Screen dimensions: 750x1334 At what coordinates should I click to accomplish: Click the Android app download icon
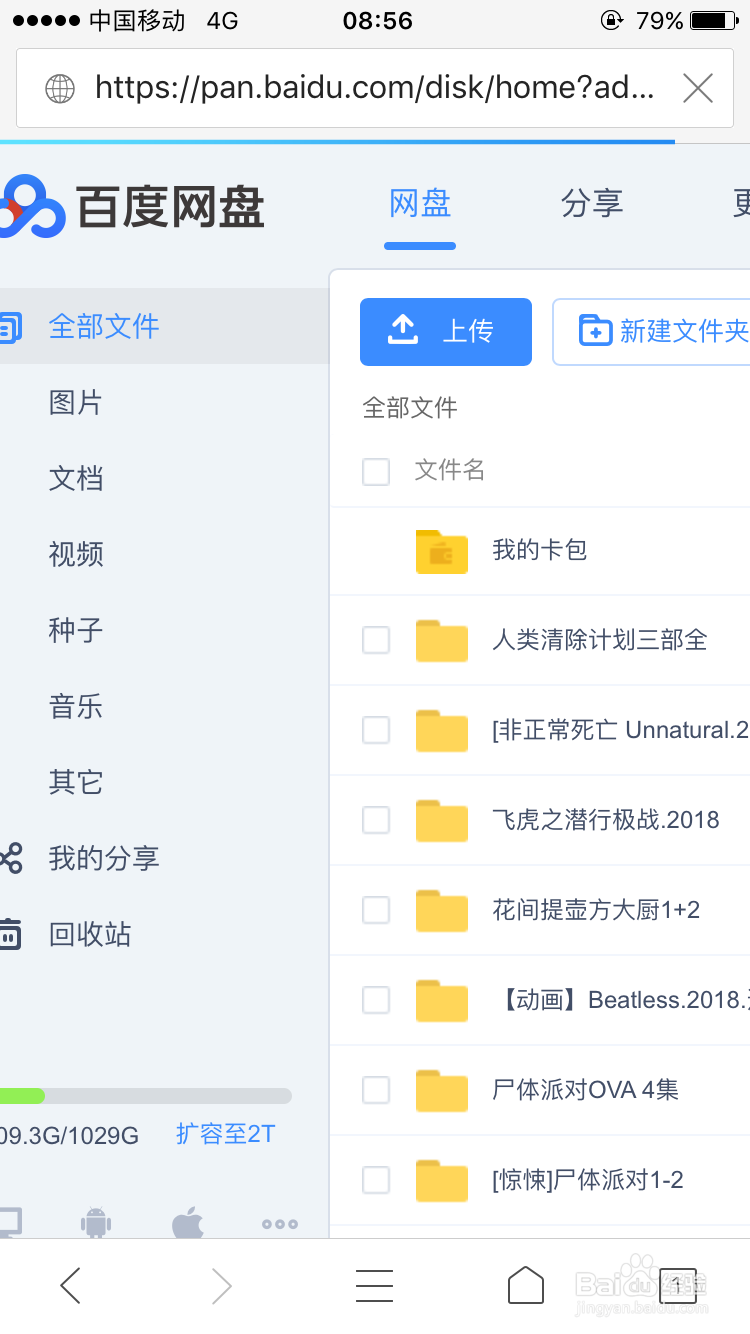(96, 1222)
